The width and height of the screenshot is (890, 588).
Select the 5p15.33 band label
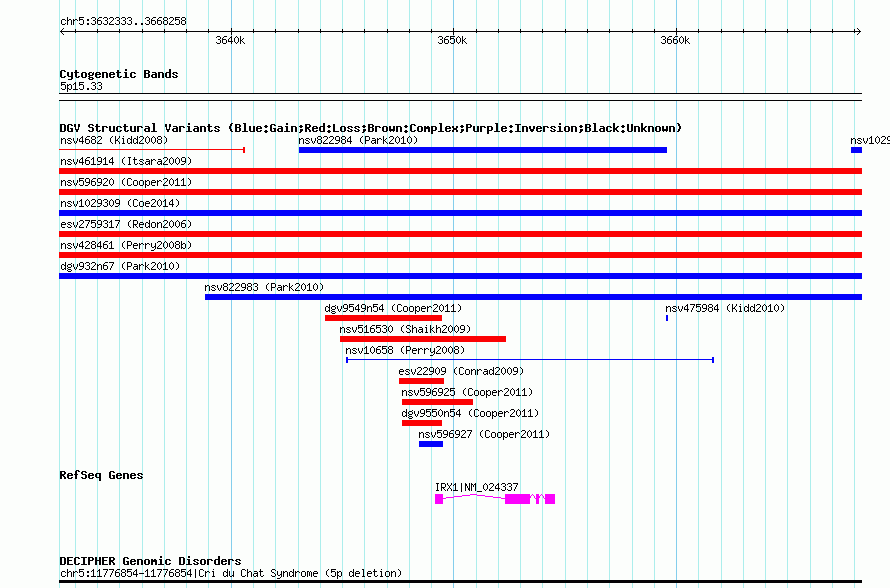tap(81, 86)
